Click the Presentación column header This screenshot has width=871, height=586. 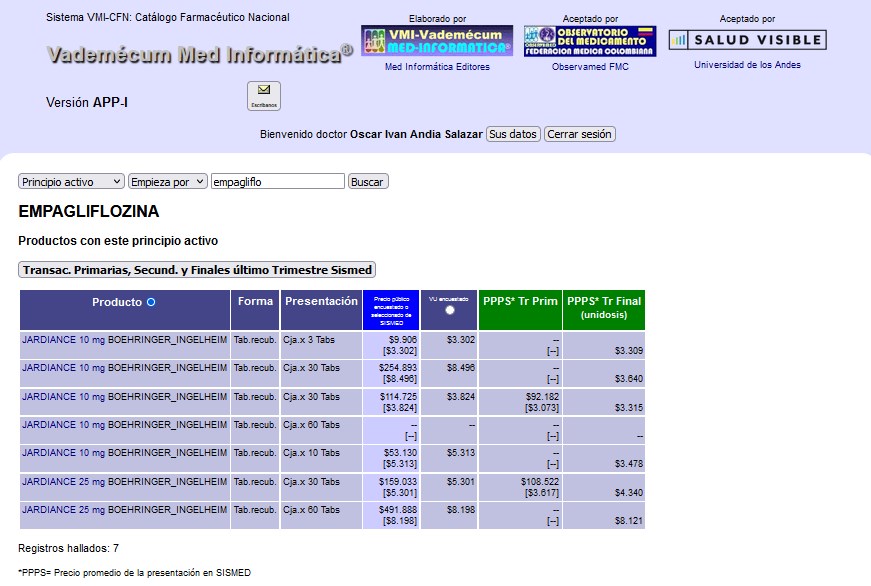click(321, 310)
